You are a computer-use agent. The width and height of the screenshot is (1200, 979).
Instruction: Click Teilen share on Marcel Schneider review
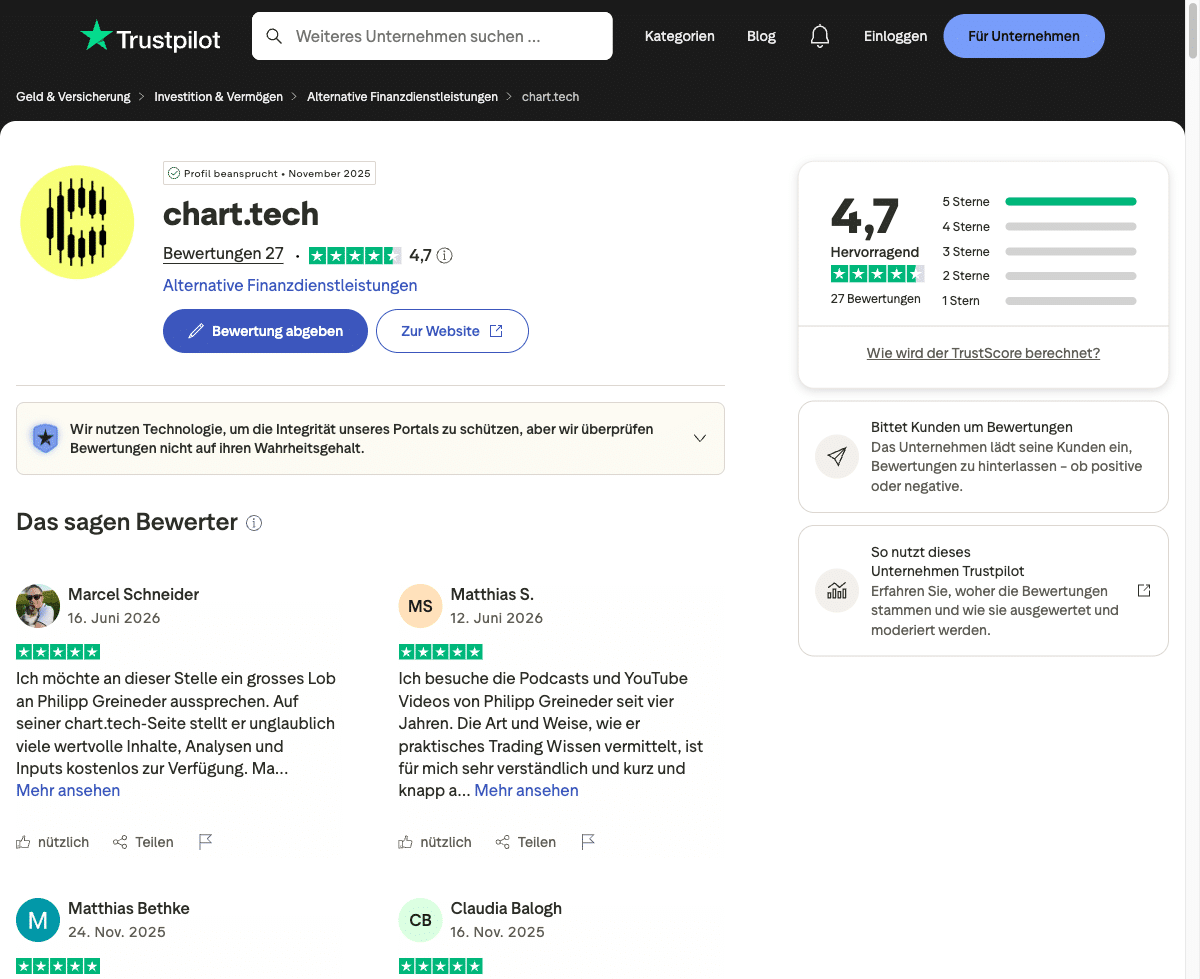pyautogui.click(x=143, y=842)
